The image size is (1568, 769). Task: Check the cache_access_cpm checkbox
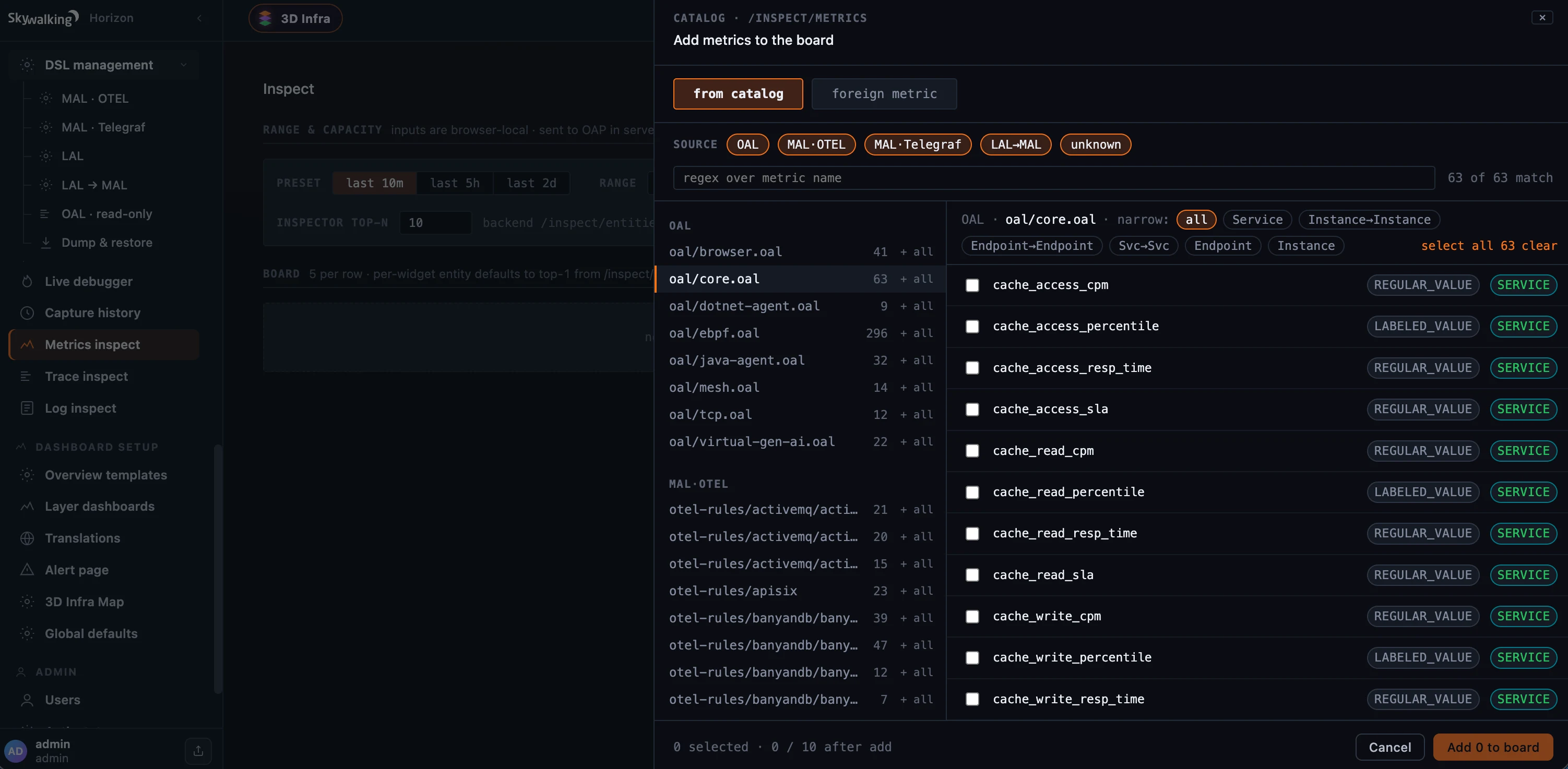coord(972,285)
